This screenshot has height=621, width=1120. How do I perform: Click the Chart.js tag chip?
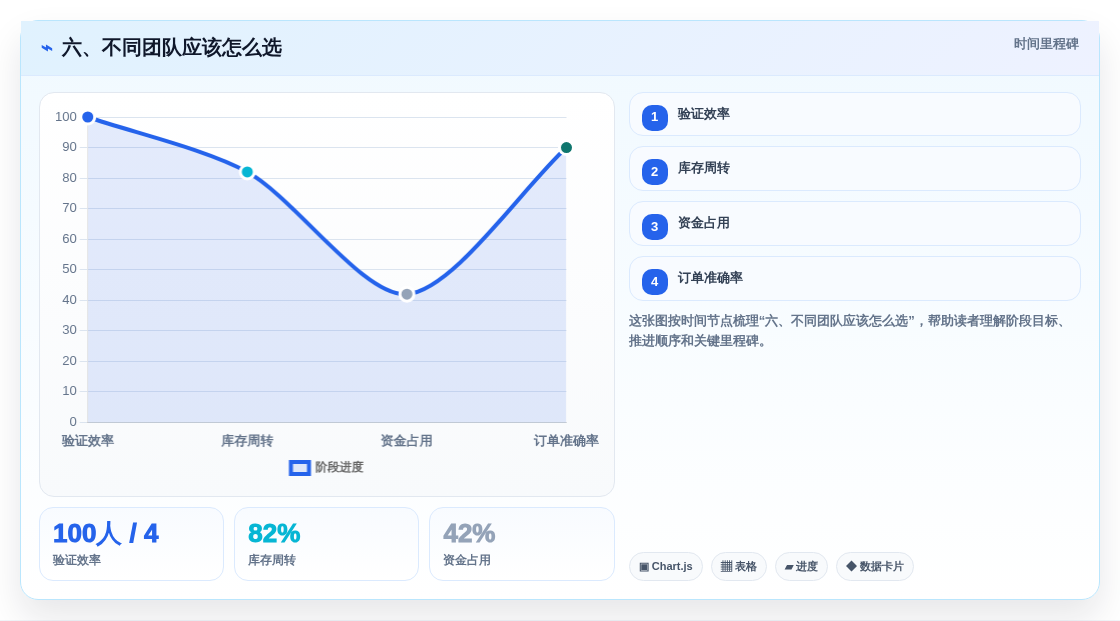[x=666, y=567]
